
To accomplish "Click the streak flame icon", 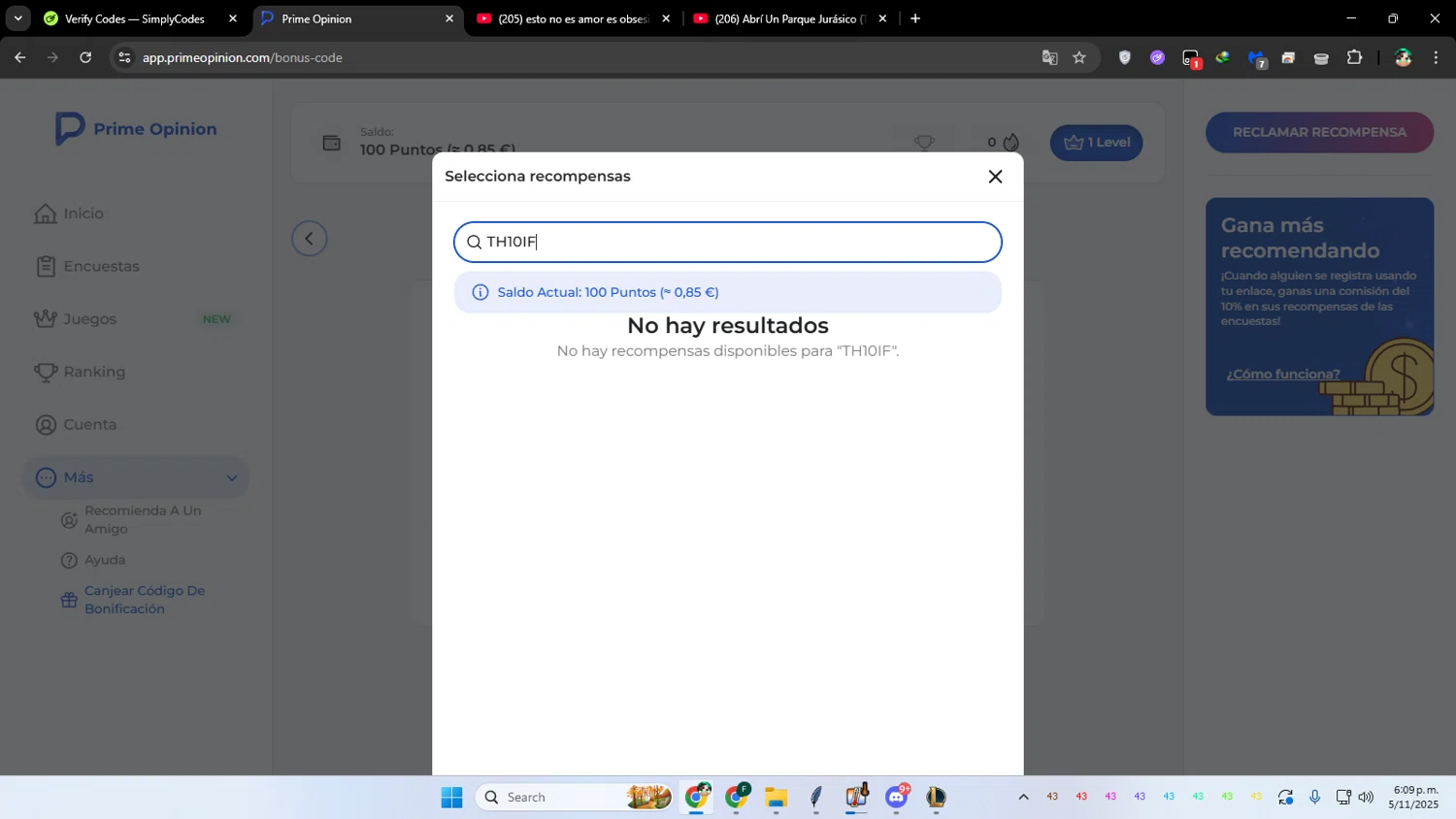I will pos(1011,143).
